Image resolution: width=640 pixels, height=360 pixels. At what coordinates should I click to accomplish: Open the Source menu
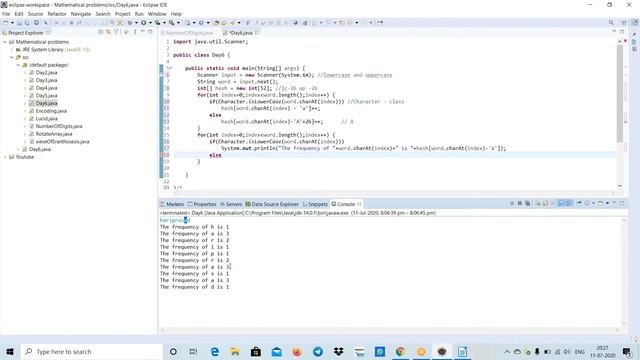tap(35, 14)
